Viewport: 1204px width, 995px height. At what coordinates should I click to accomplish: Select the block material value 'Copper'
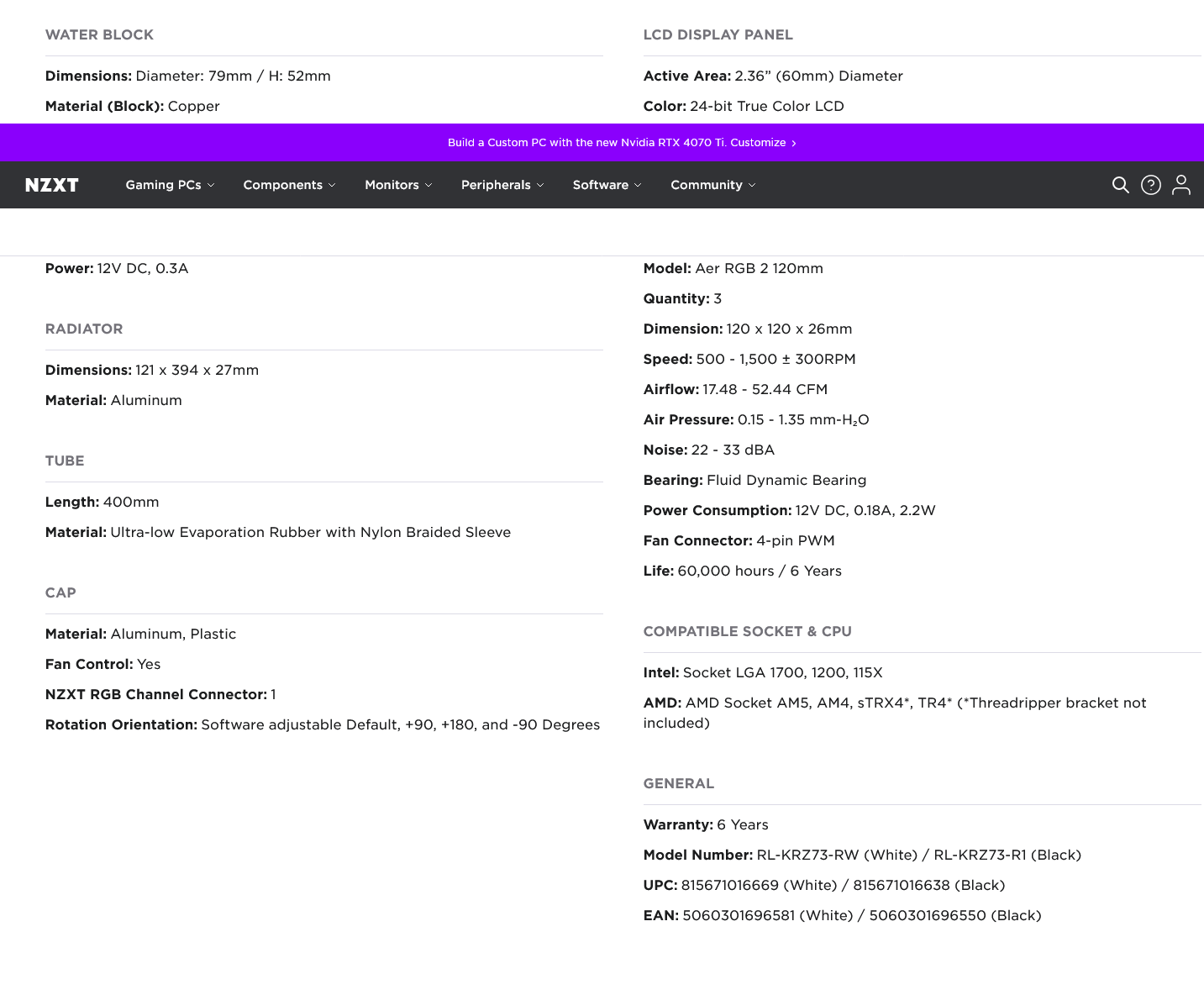194,107
